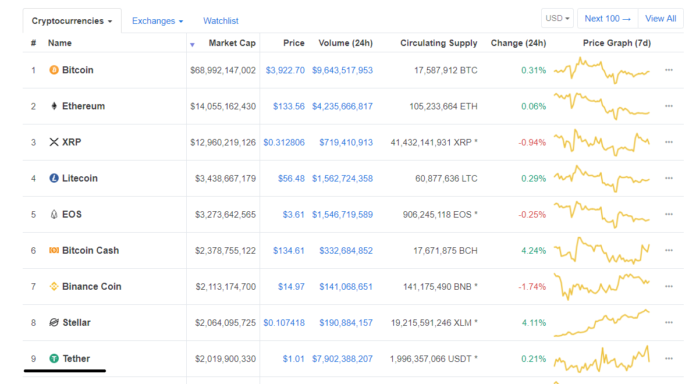Open the Bitcoin Cash name link
This screenshot has width=696, height=384.
point(91,250)
